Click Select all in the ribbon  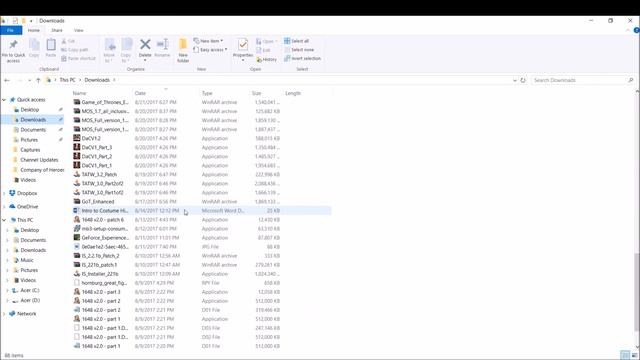pyautogui.click(x=296, y=41)
